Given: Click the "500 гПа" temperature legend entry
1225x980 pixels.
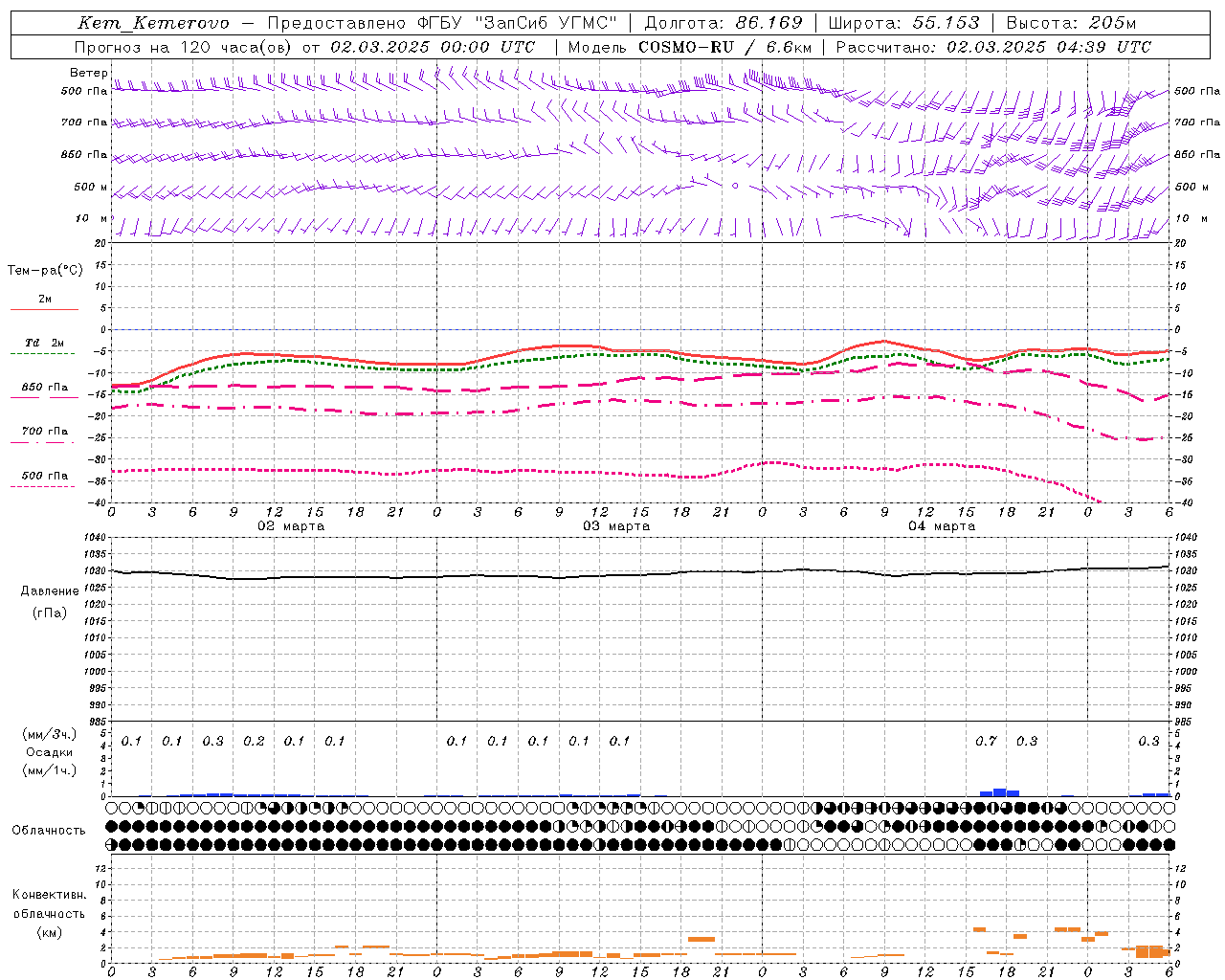Looking at the screenshot, I should (x=44, y=476).
